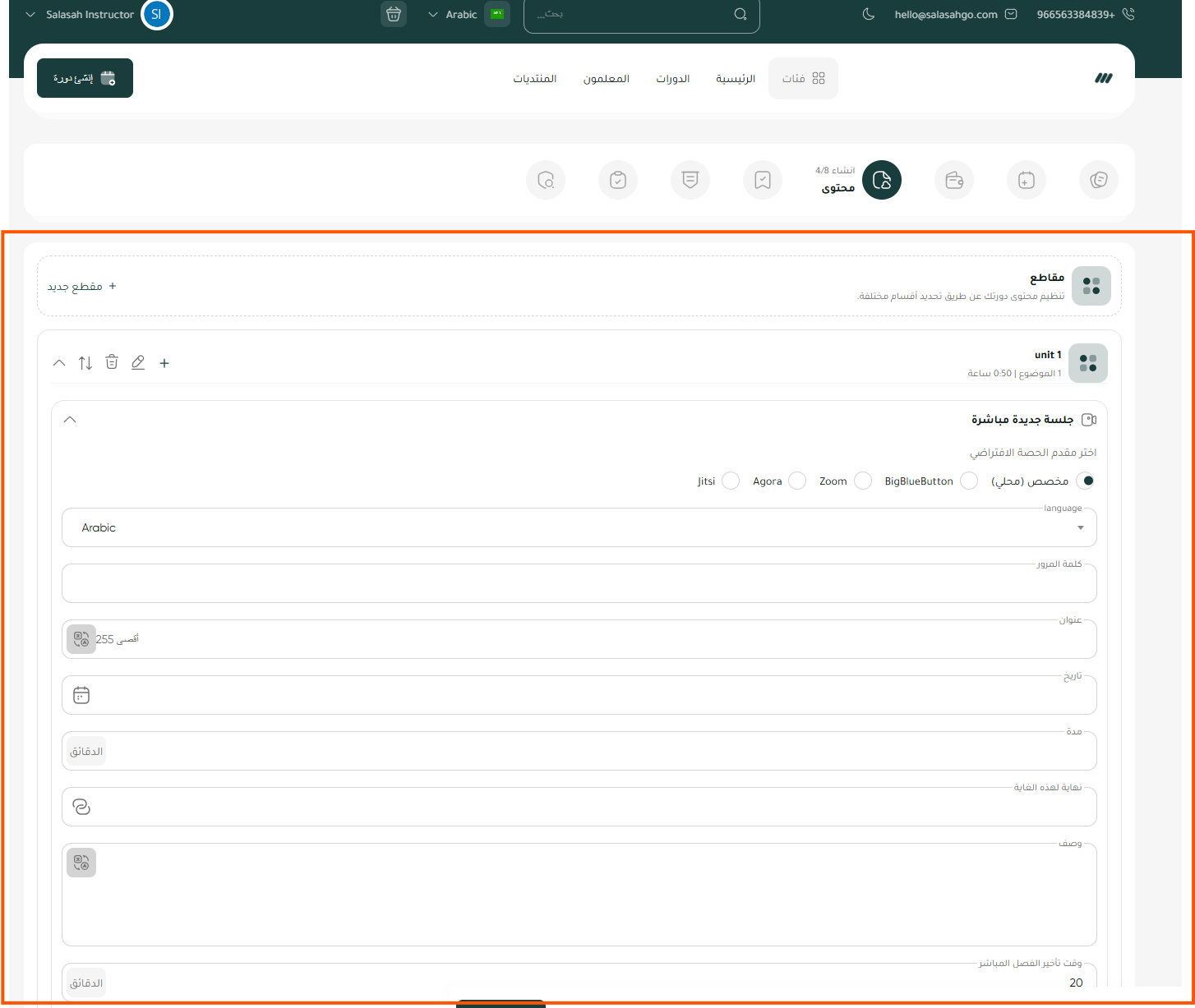Reorder unit 1 with the sort arrows icon
The width and height of the screenshot is (1195, 1008).
click(85, 362)
